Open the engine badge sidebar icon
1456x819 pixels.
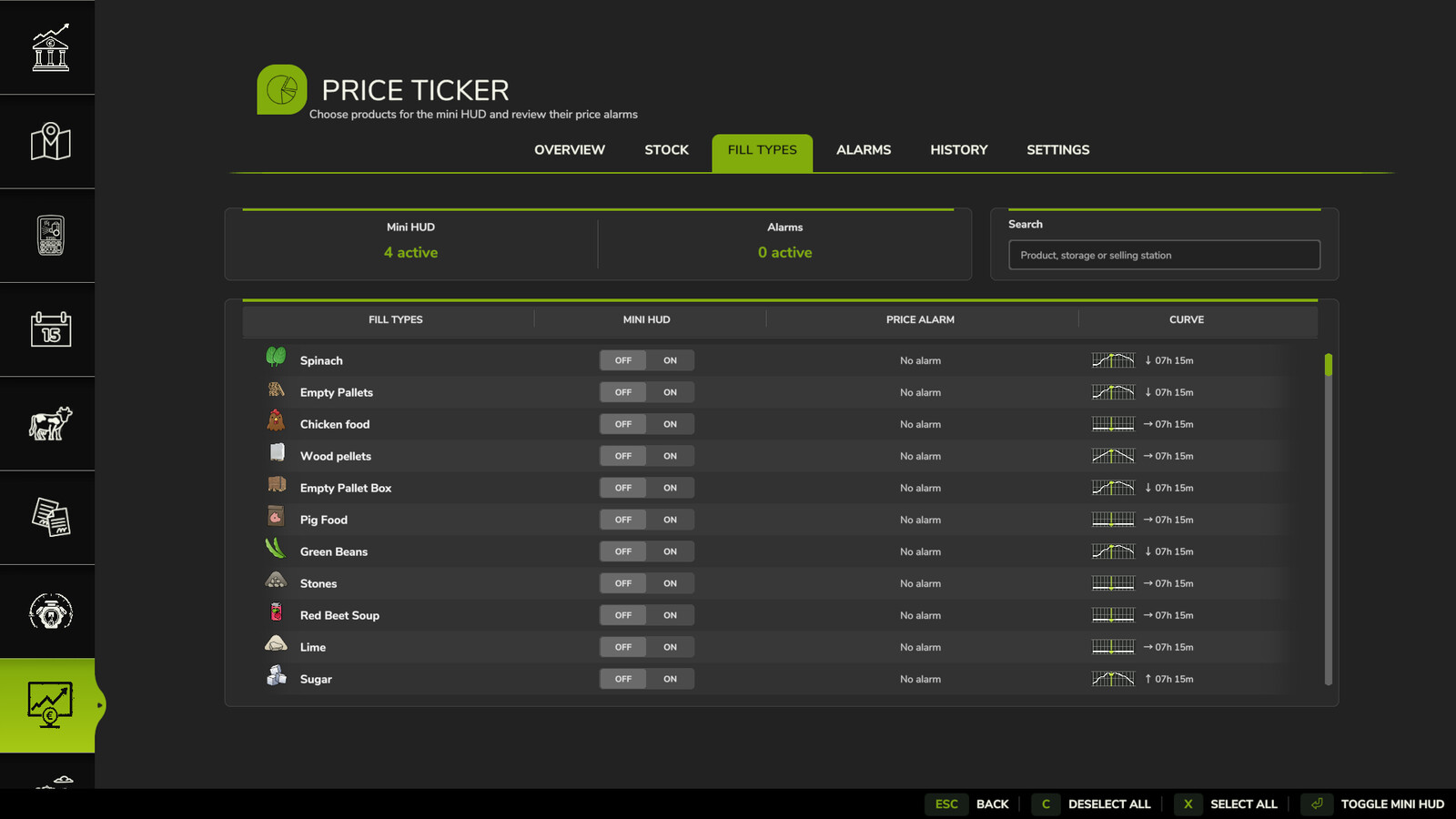pos(50,612)
